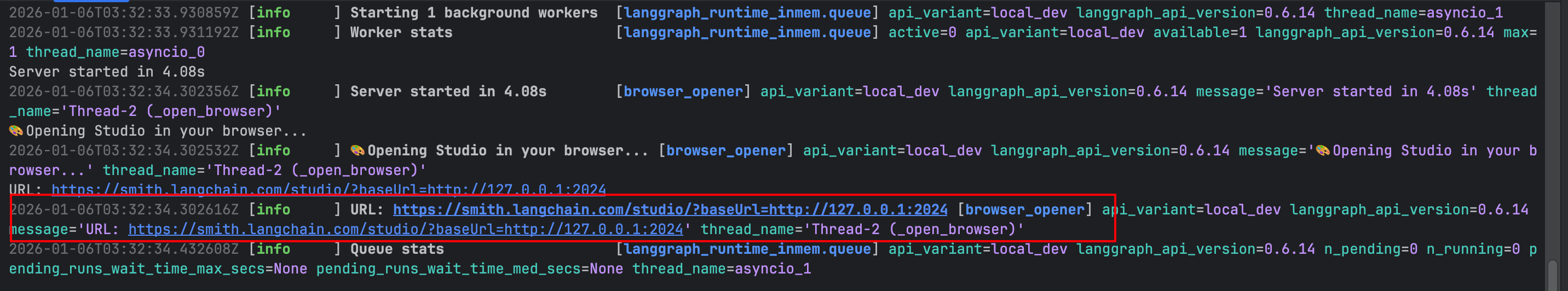Click 'Server started in 4.08s' after the 302356Z timestamp

[x=448, y=91]
